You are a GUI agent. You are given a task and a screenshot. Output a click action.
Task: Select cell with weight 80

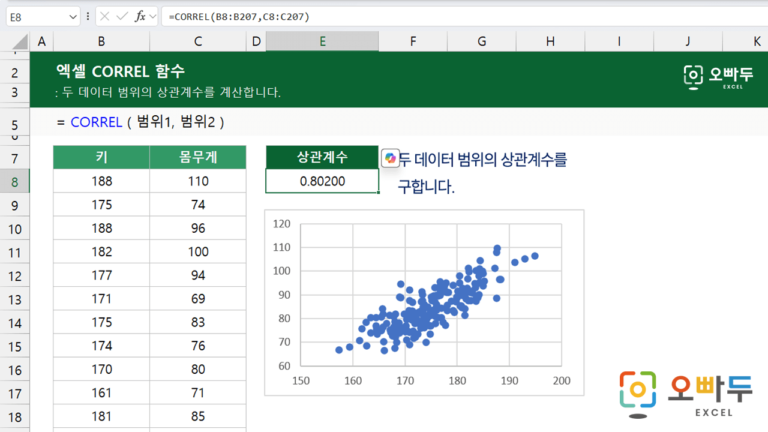pyautogui.click(x=198, y=369)
